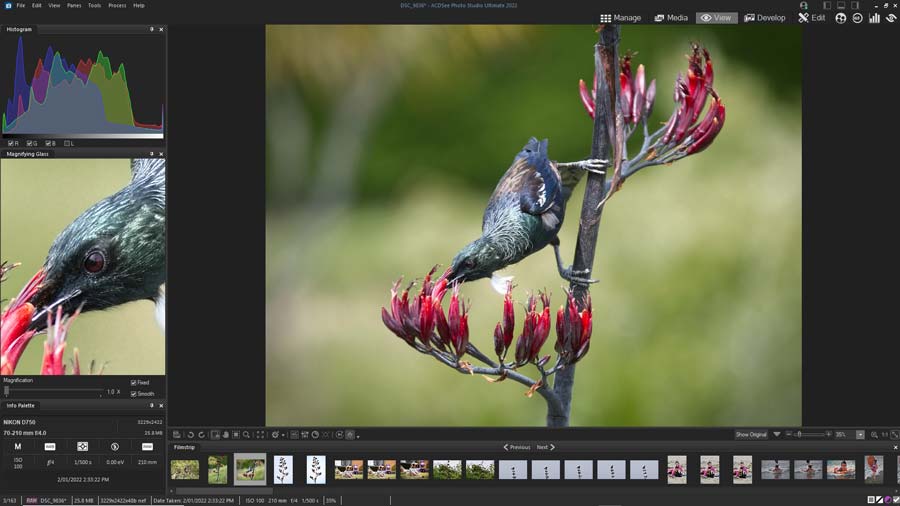
Task: Uncheck the Smooth checkbox
Action: [133, 393]
